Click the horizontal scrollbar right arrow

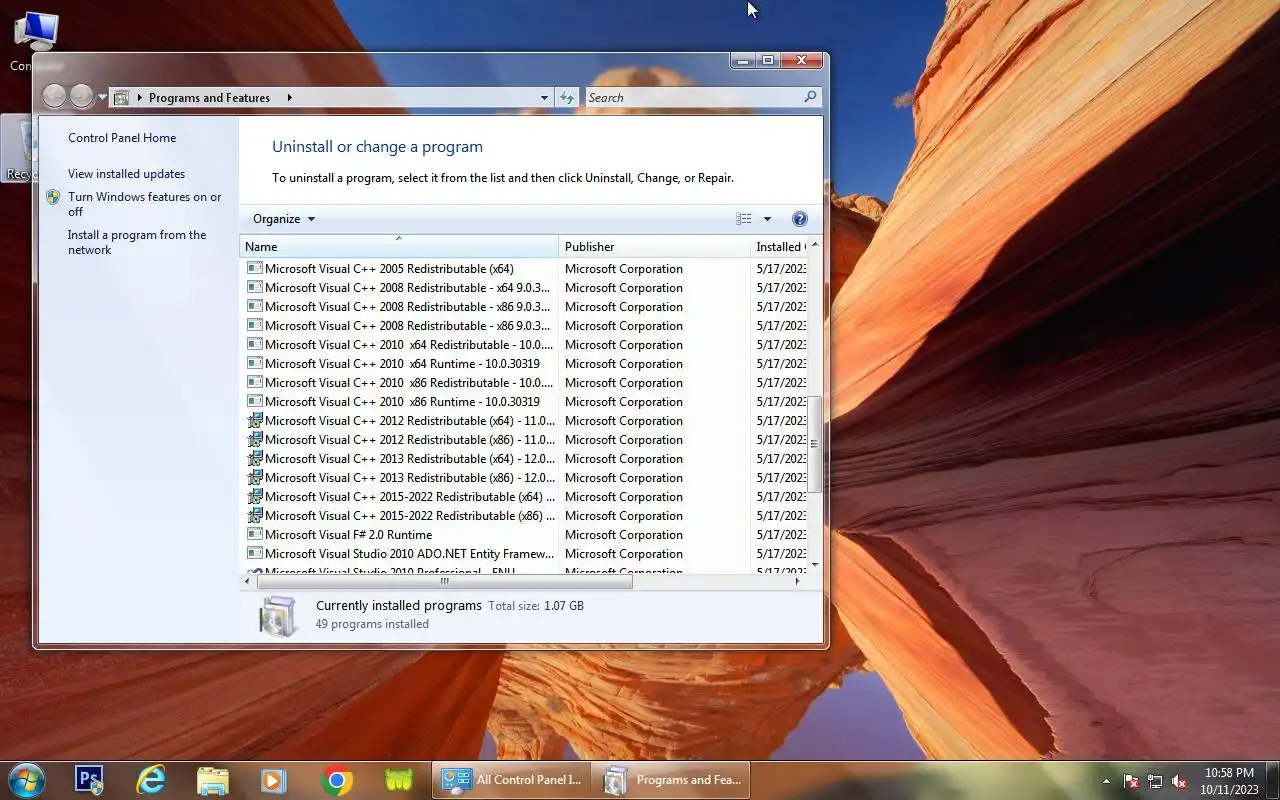(797, 581)
